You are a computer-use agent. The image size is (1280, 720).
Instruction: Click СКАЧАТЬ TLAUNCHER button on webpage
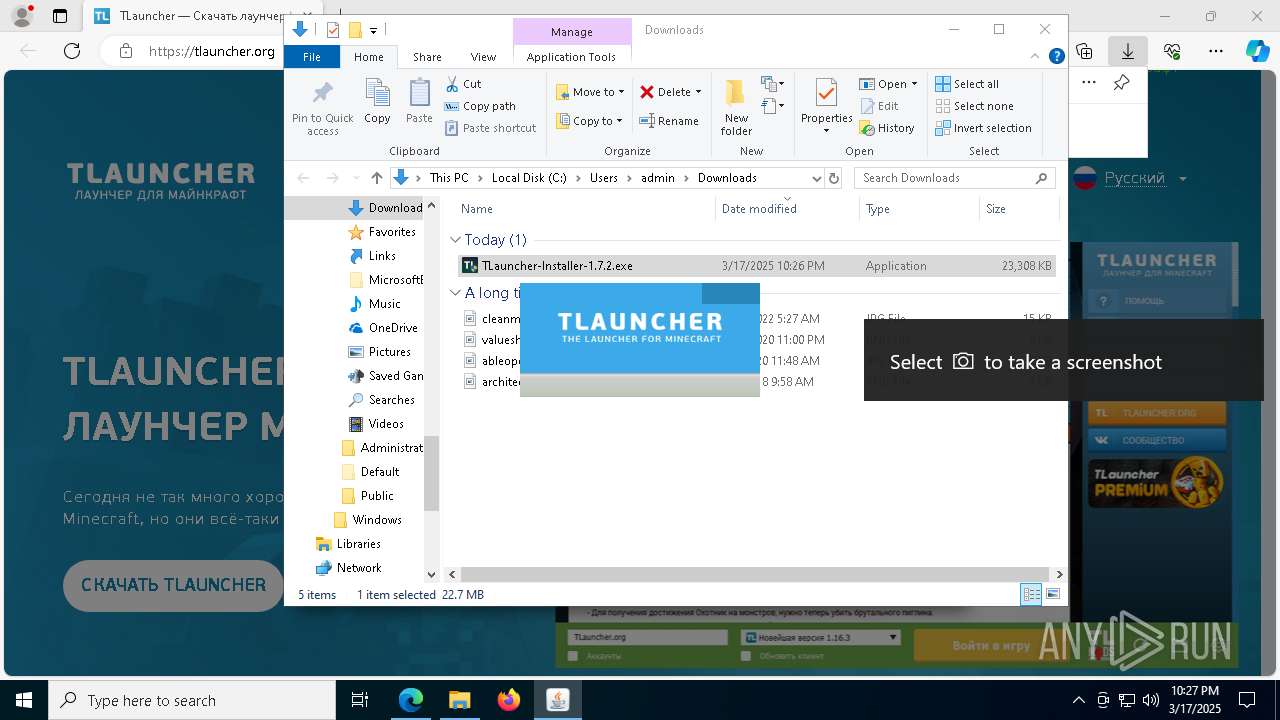point(174,585)
